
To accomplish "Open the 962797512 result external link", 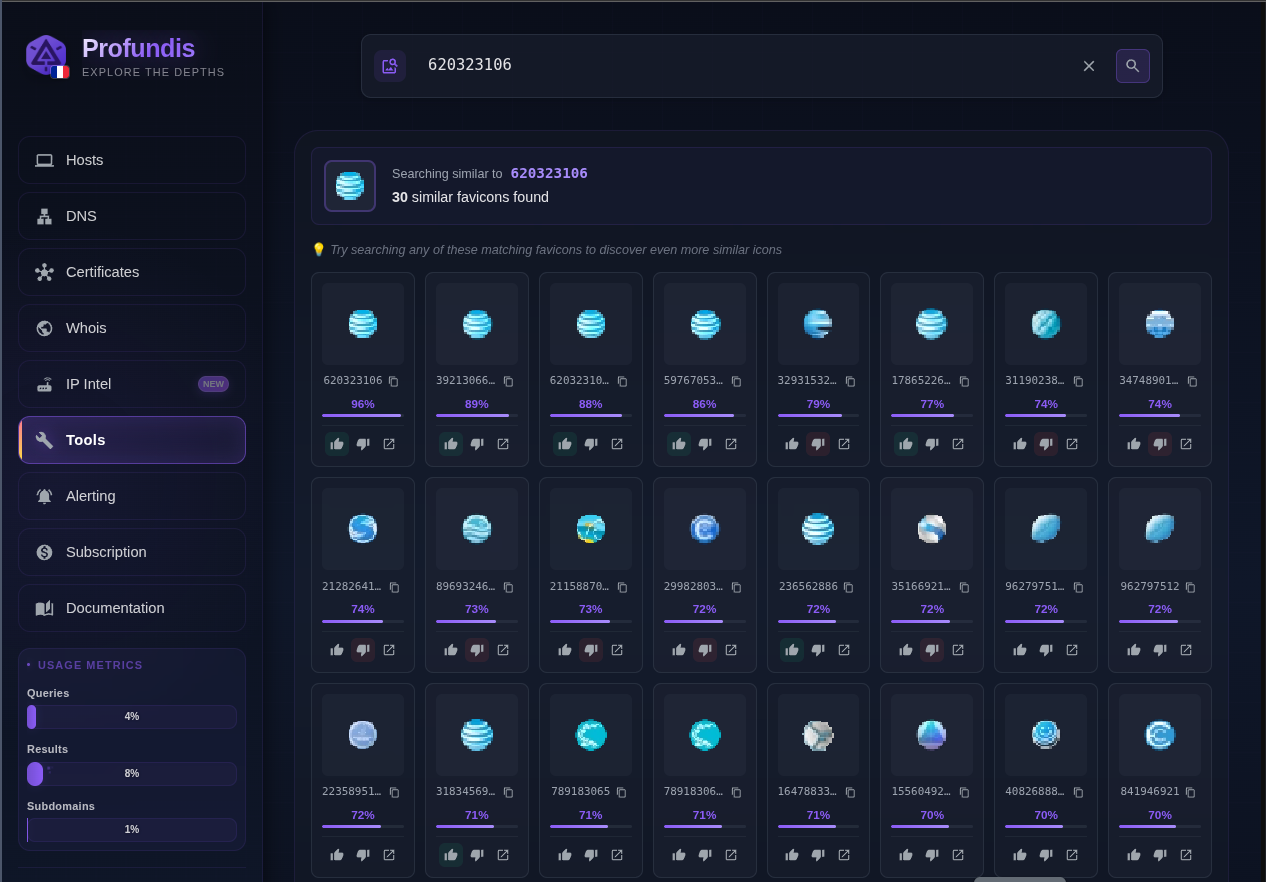I will (1186, 650).
